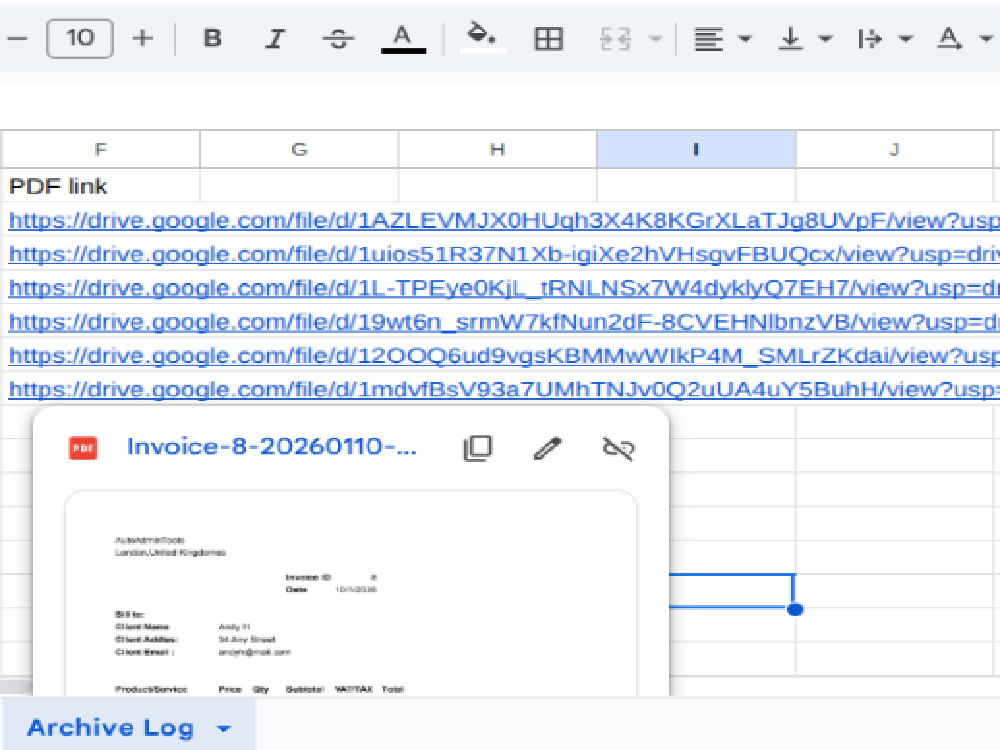Click the text rotation icon
The height and width of the screenshot is (750, 1000).
(x=950, y=39)
